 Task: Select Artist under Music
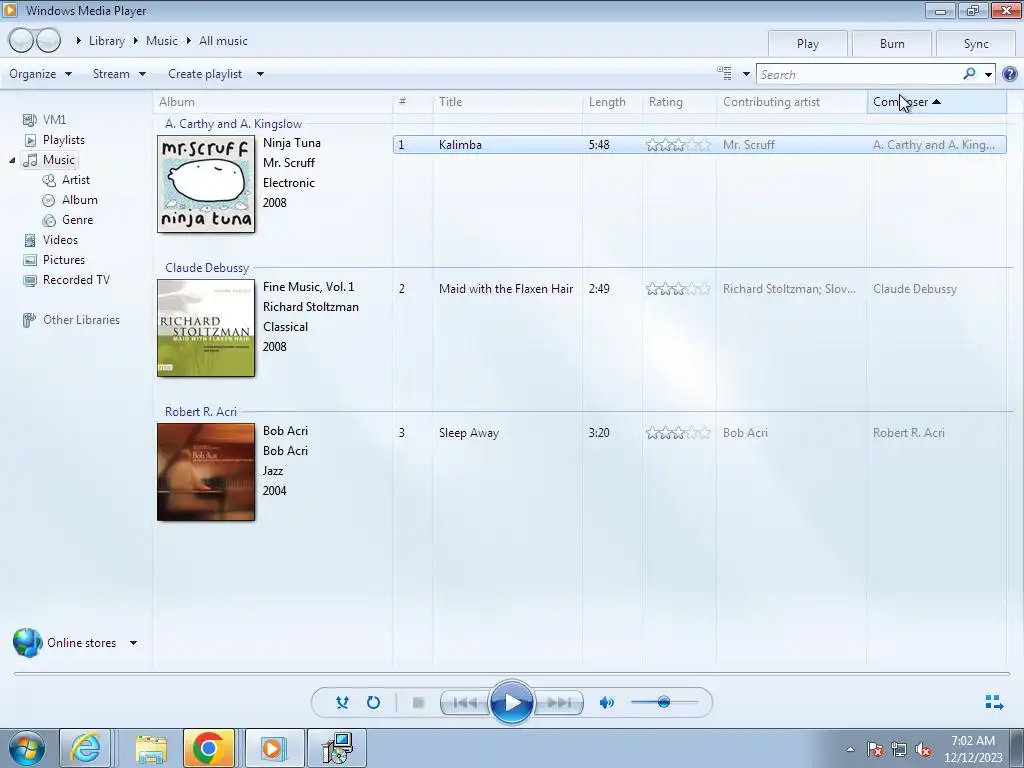(76, 180)
